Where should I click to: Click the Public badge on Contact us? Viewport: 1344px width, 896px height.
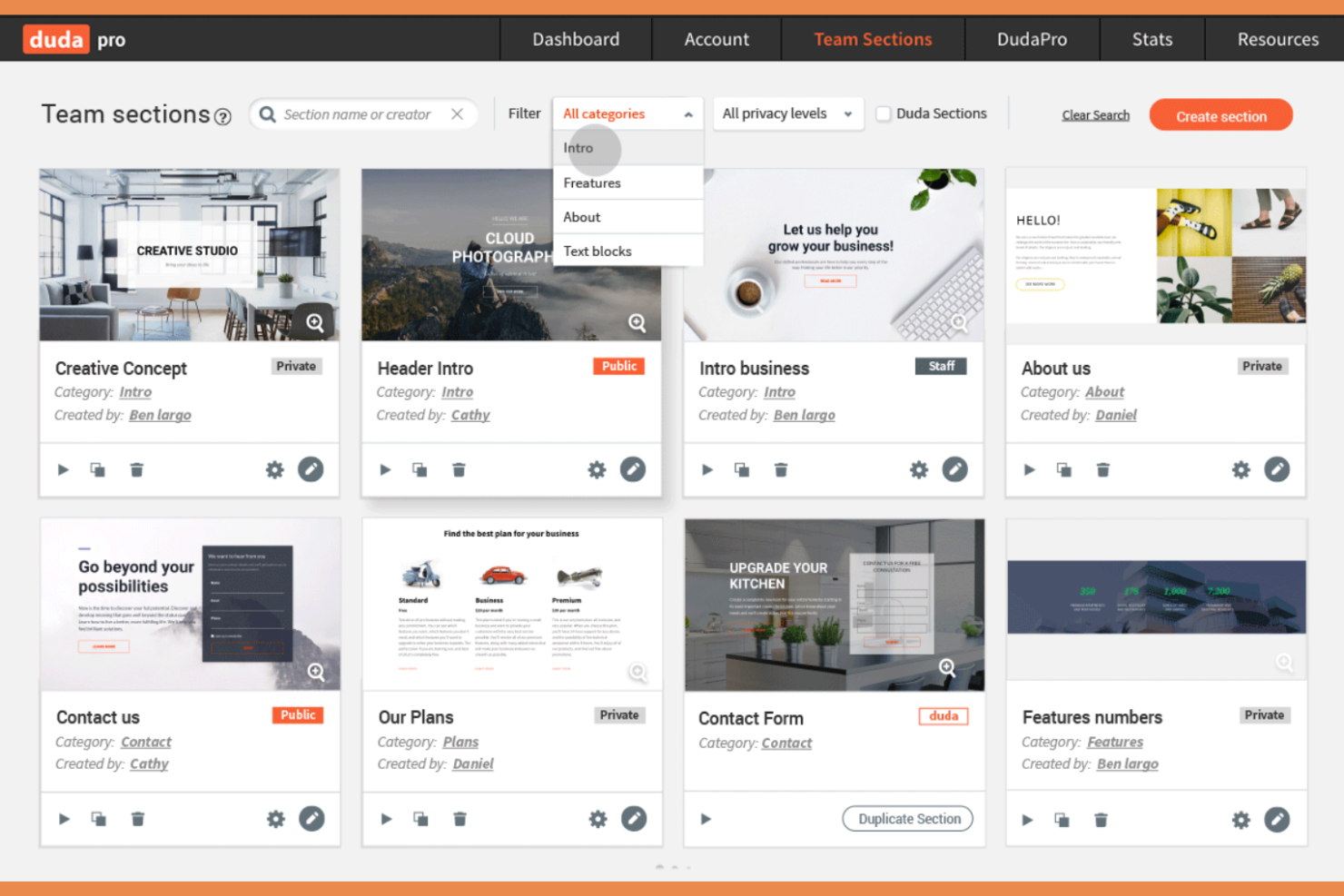click(x=298, y=715)
